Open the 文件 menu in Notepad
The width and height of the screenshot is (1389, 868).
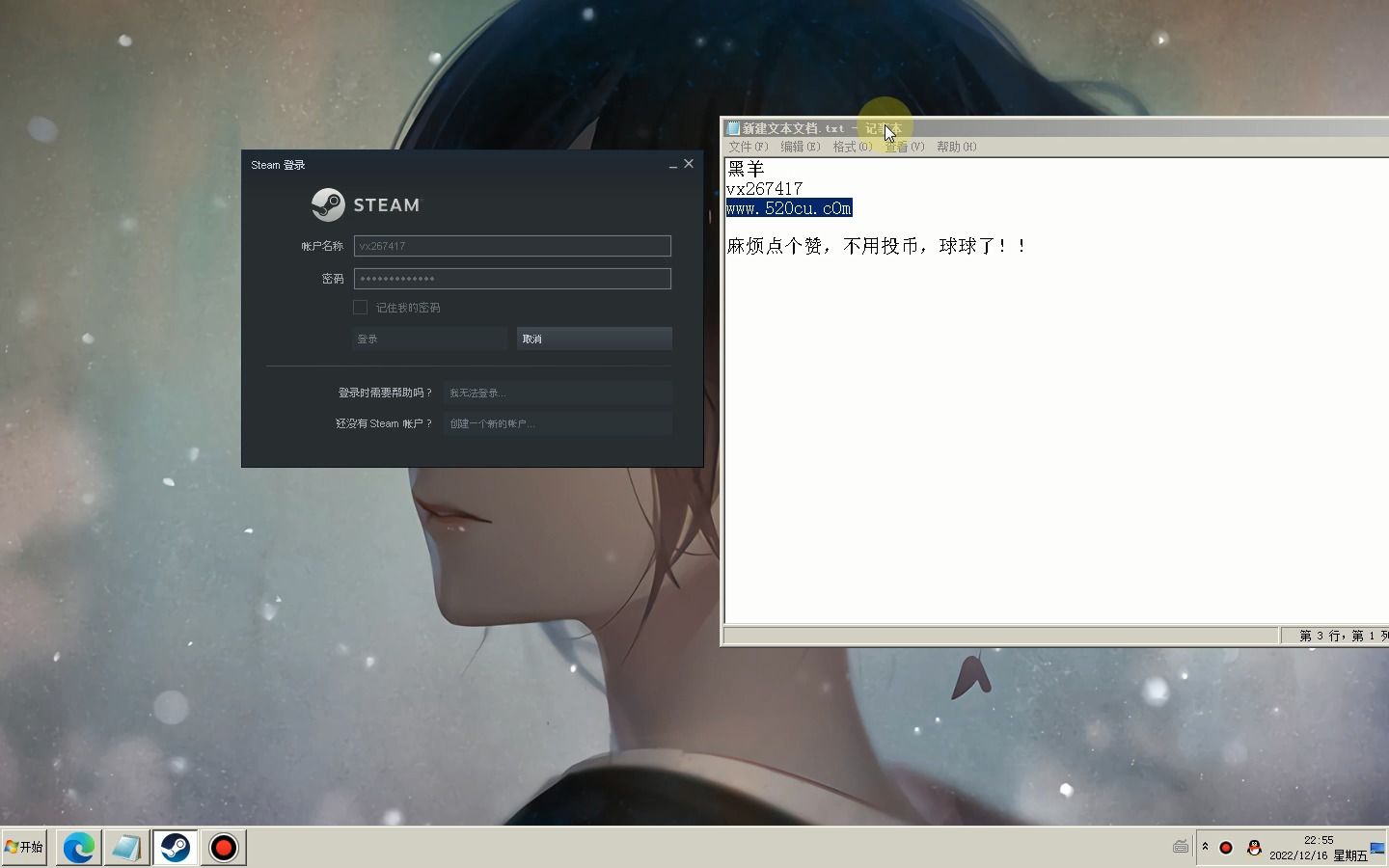749,147
